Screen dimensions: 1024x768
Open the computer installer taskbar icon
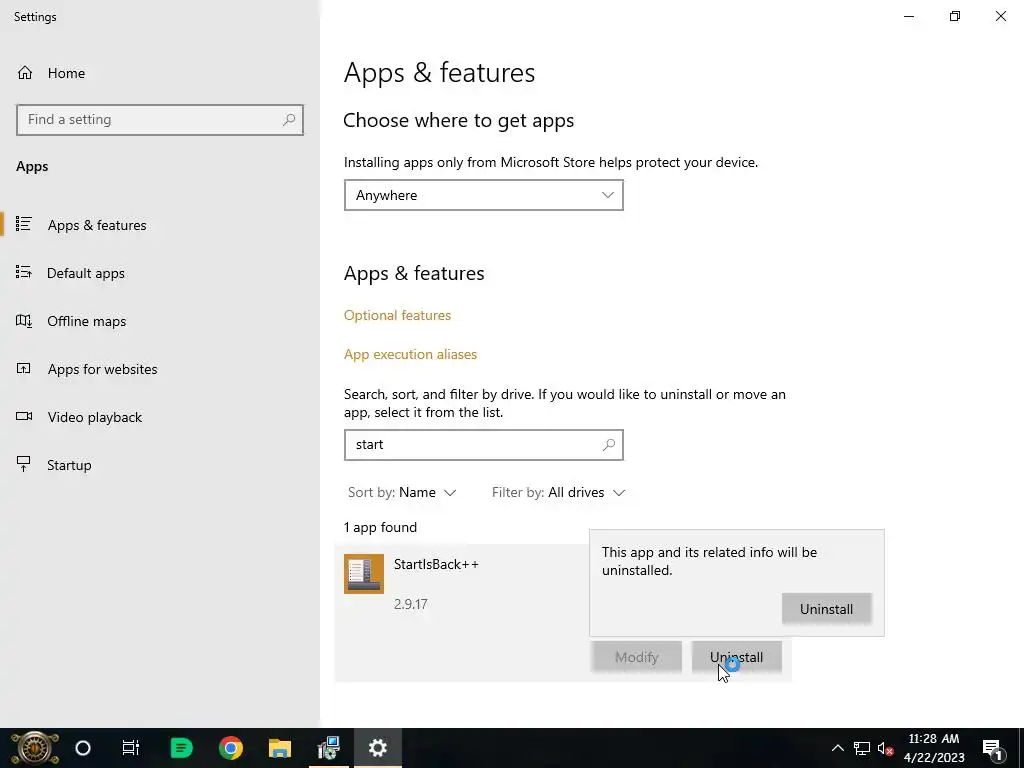point(328,748)
